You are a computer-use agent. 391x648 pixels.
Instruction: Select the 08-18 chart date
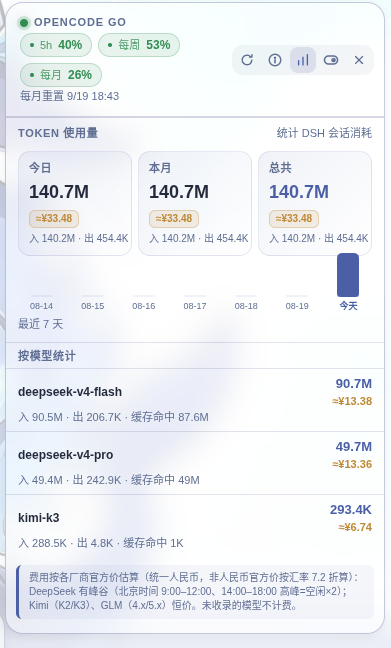[246, 306]
